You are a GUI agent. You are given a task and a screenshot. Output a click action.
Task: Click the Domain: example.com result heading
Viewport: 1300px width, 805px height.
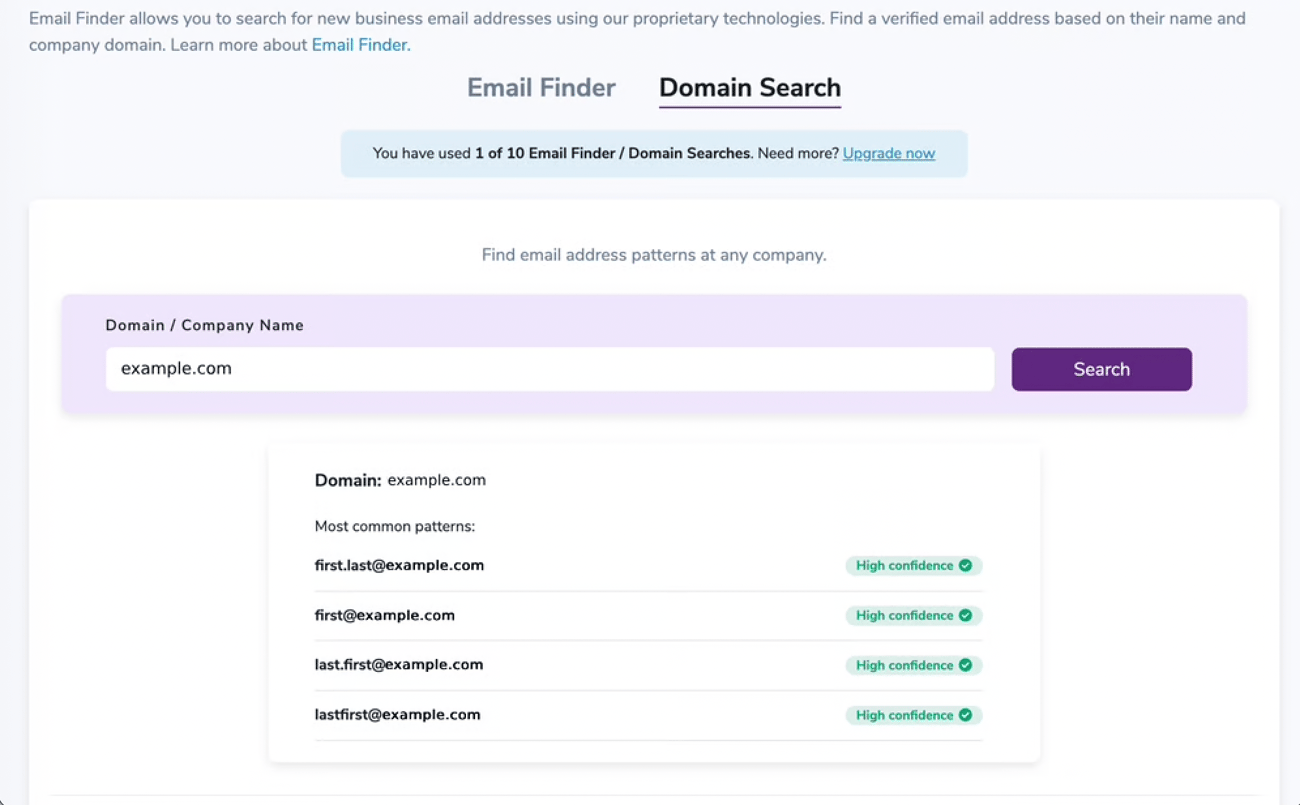click(x=400, y=480)
